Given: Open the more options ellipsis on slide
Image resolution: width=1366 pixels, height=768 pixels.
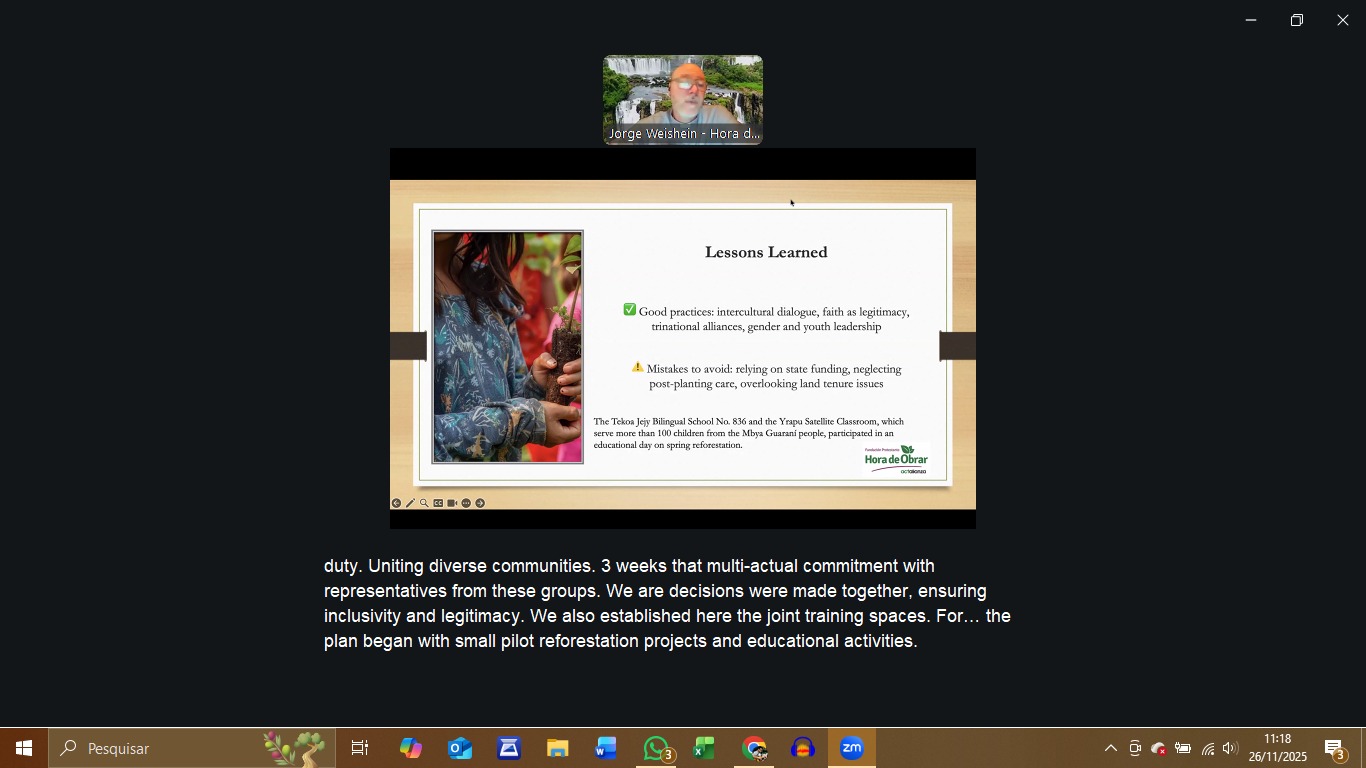Looking at the screenshot, I should 466,503.
